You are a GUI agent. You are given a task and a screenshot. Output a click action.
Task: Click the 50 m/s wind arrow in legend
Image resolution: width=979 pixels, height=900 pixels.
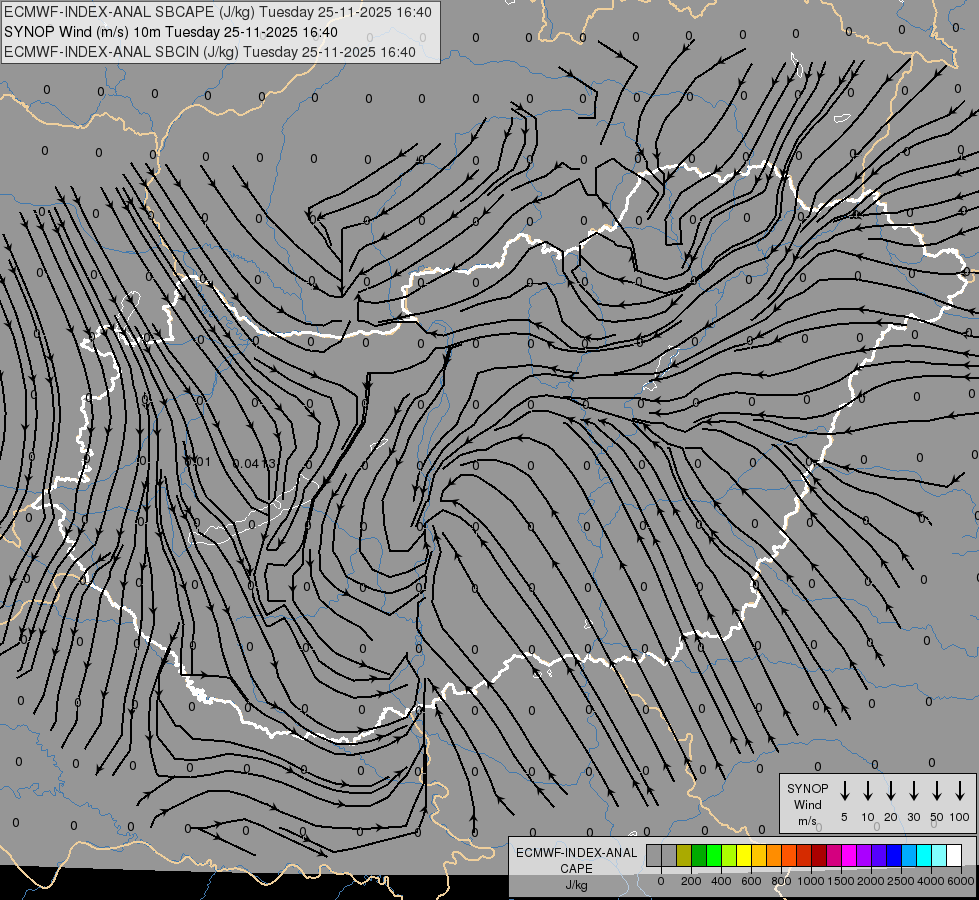tap(937, 791)
